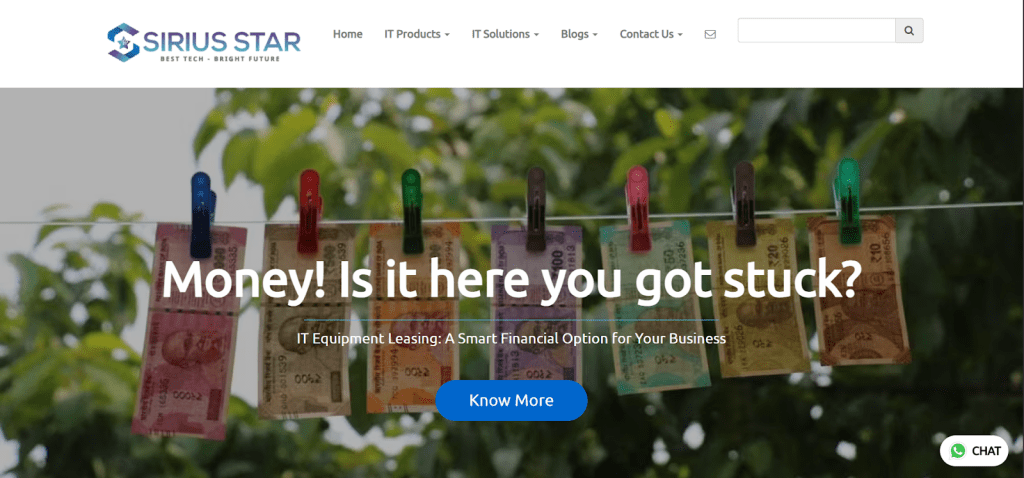Click the "Money! Is it here you got stuck?" headline
1024x478 pixels.
[511, 279]
